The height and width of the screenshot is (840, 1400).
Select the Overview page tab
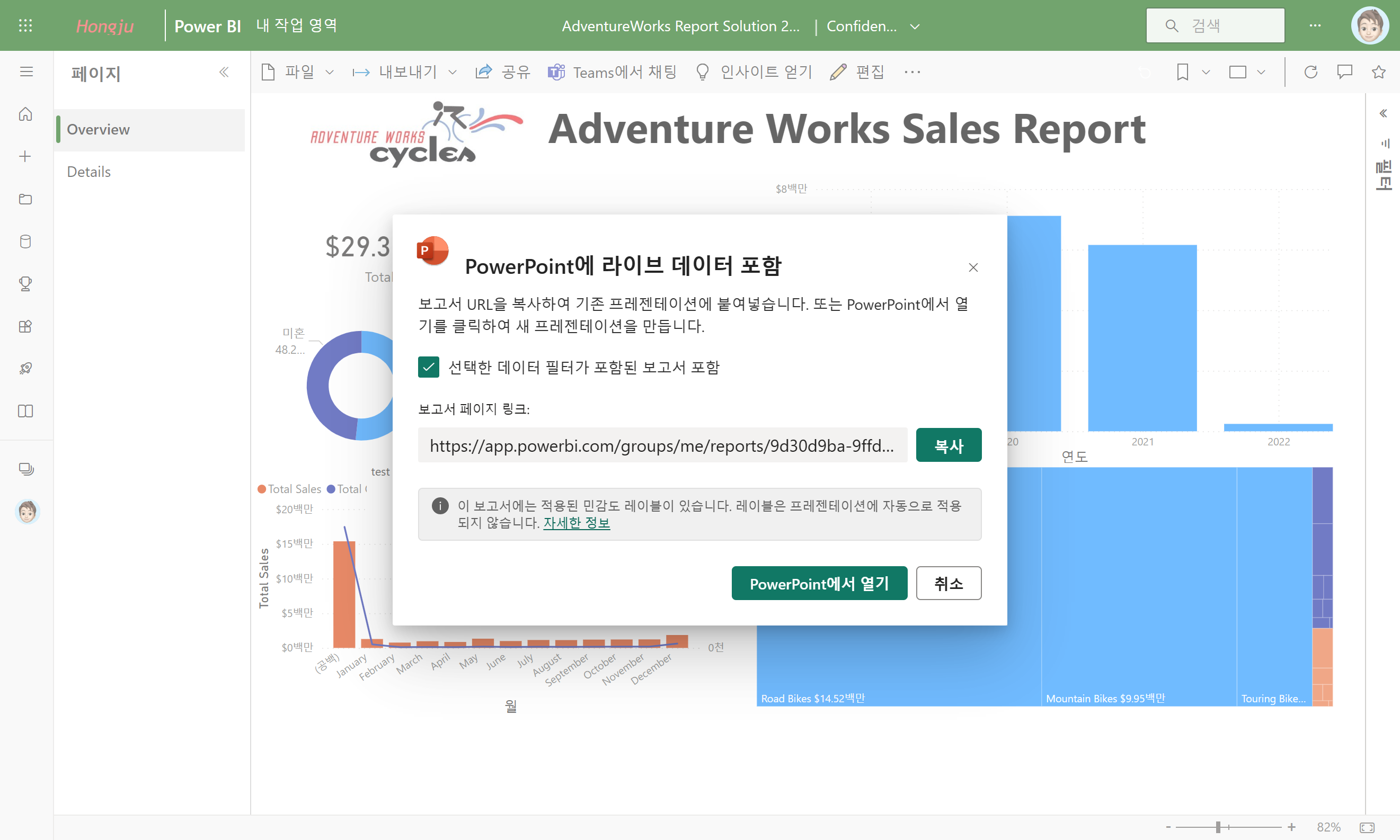tap(99, 130)
